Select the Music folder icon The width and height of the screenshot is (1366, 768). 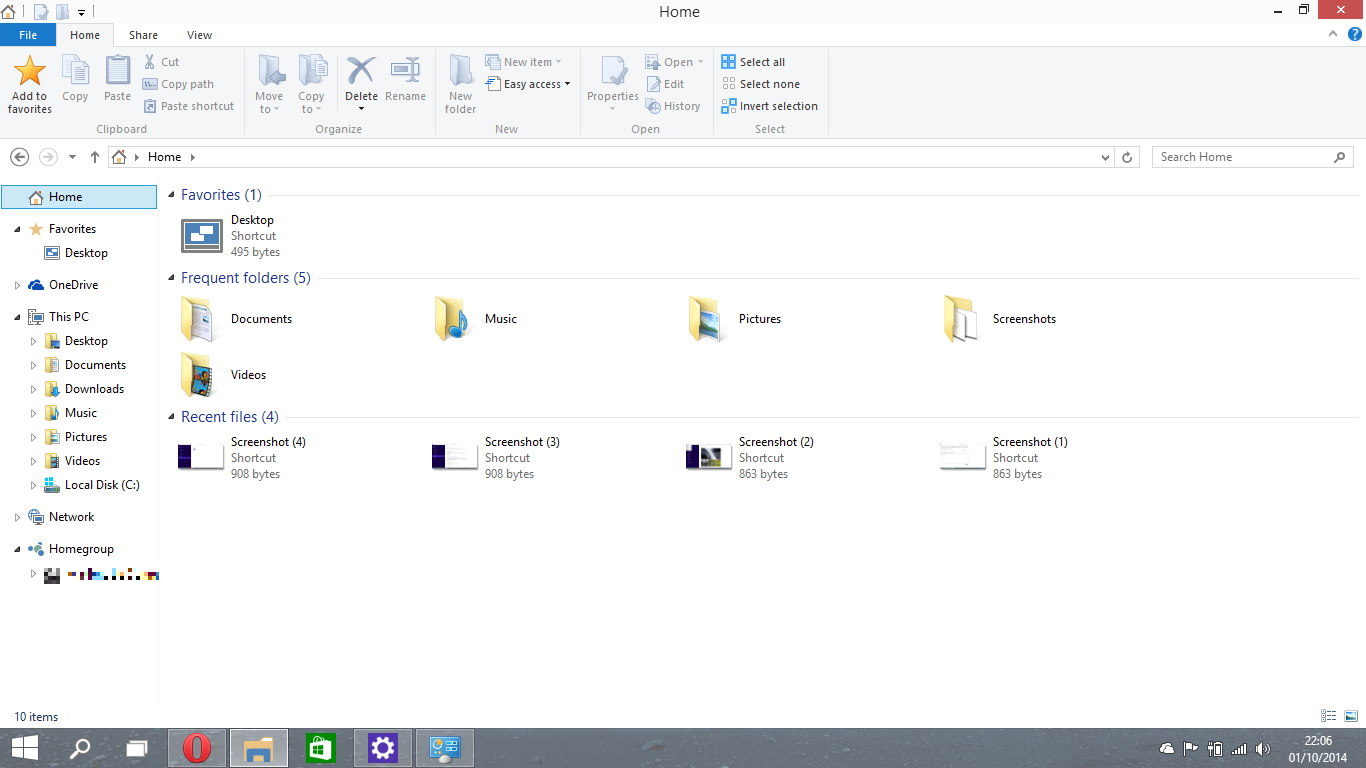(453, 319)
